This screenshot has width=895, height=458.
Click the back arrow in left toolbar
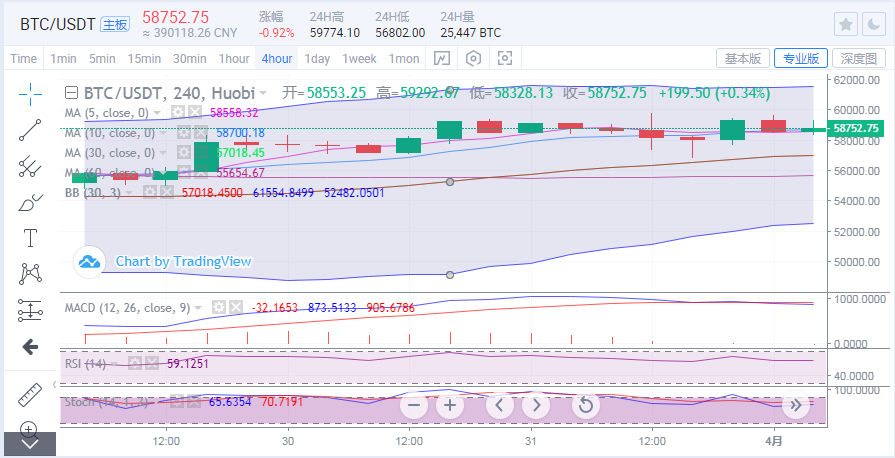pyautogui.click(x=30, y=347)
